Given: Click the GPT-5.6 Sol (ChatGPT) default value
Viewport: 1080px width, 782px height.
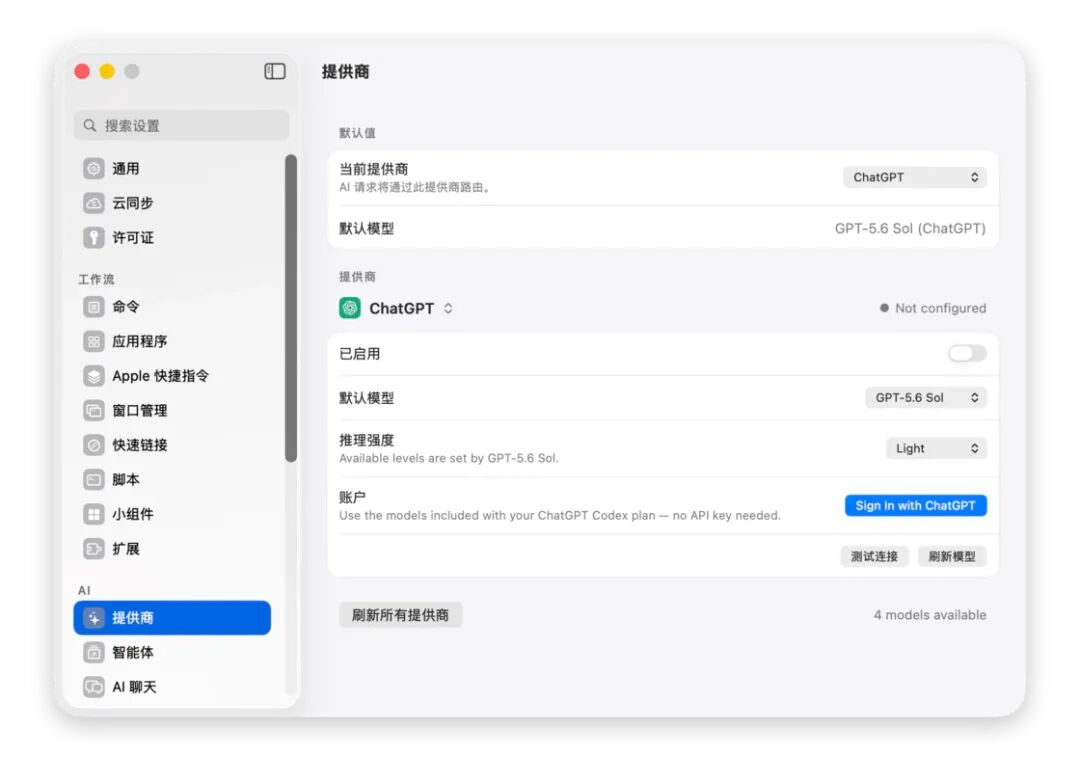Looking at the screenshot, I should (910, 228).
